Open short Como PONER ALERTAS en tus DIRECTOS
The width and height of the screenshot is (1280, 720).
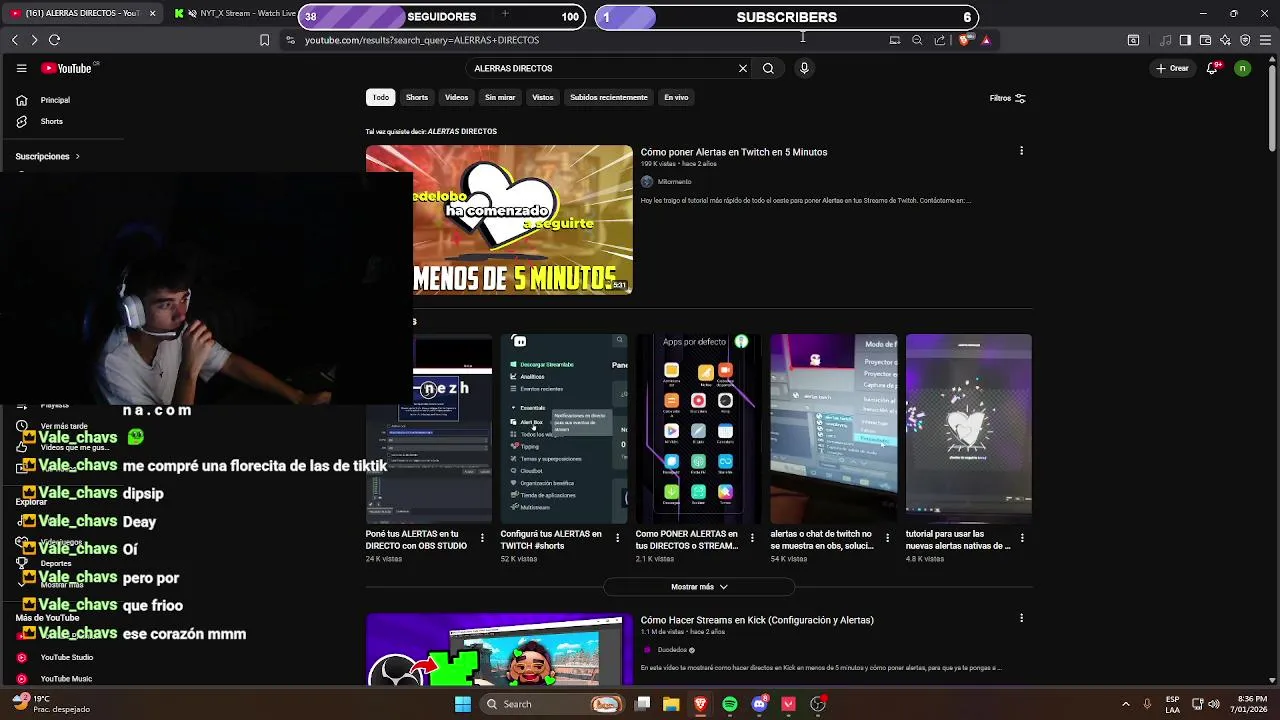[x=698, y=428]
